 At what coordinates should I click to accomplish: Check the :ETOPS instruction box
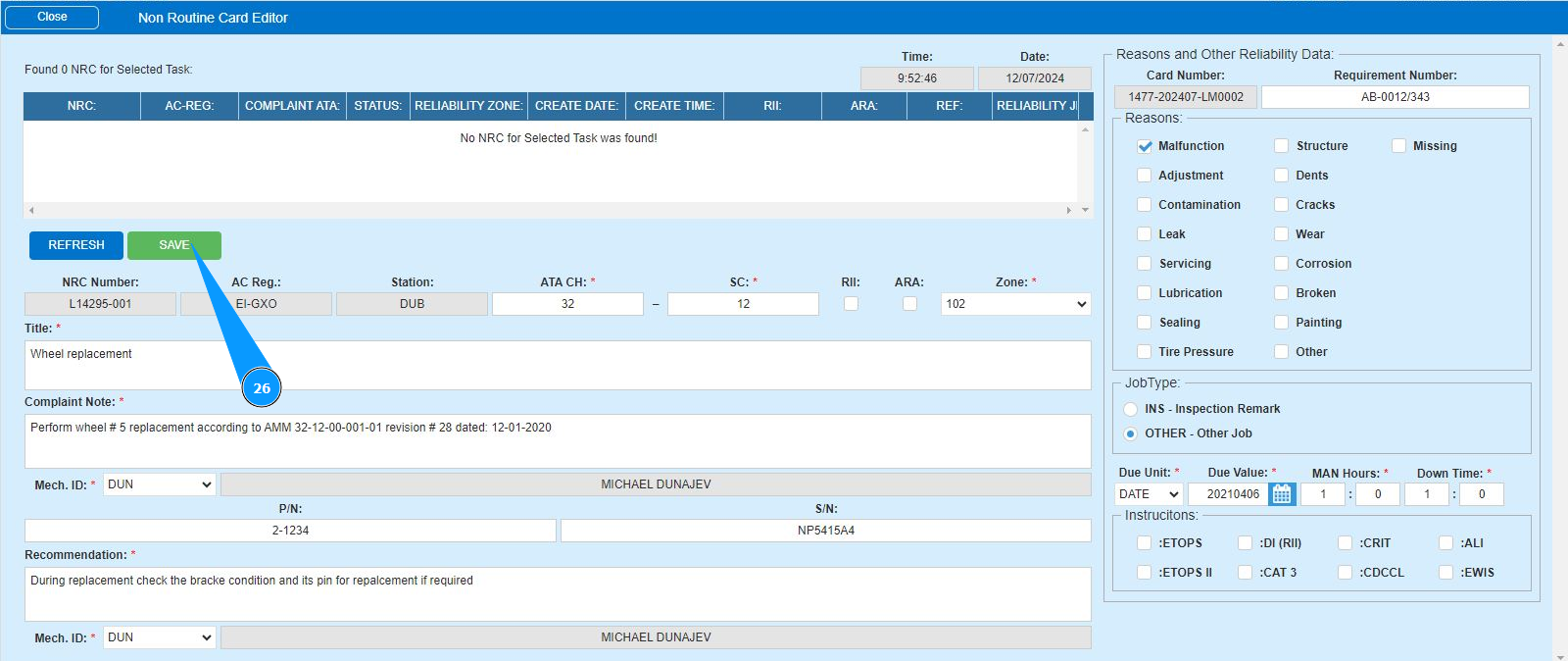[1144, 543]
